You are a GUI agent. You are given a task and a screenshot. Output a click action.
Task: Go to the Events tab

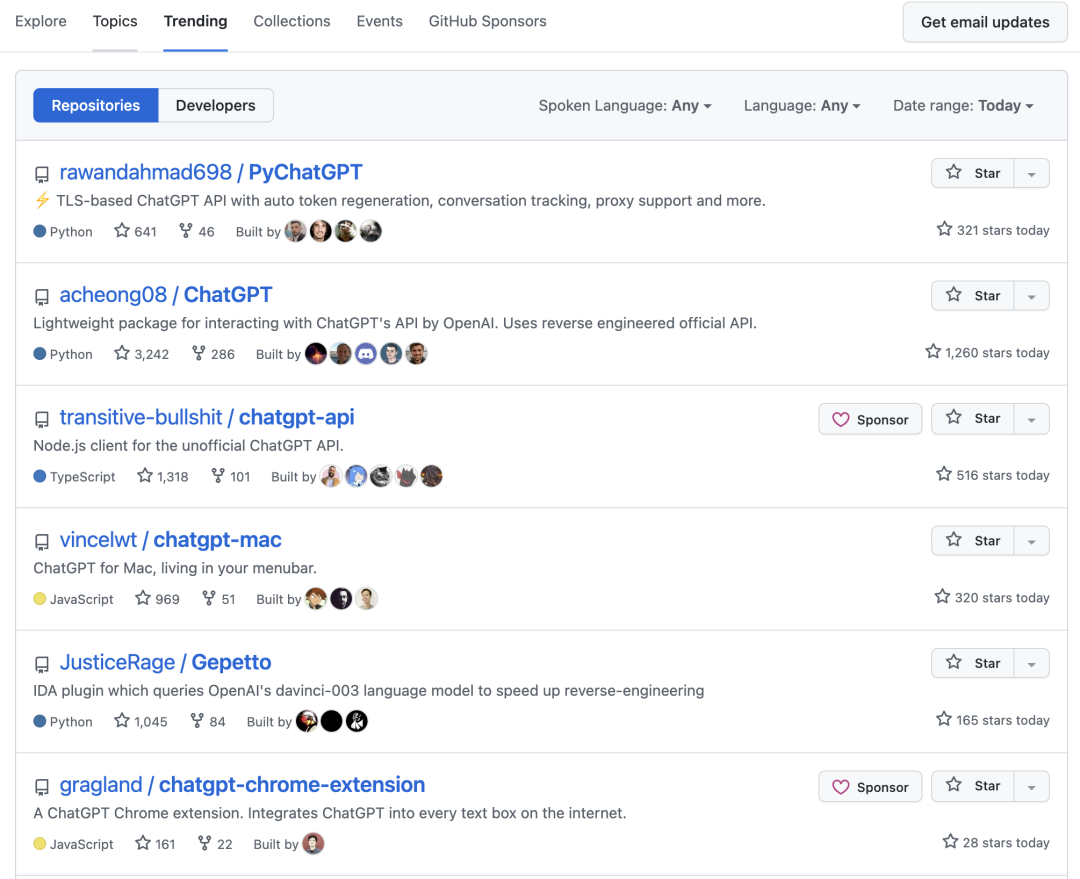[380, 21]
